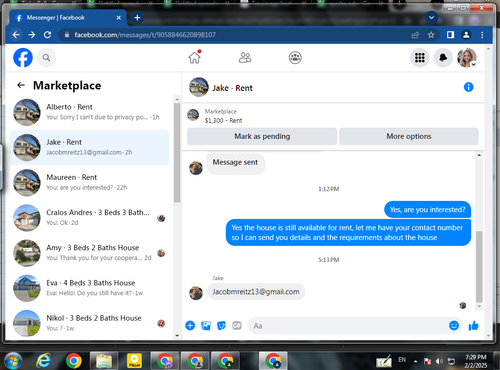Click the volume icon in system tray
The height and width of the screenshot is (370, 500).
pyautogui.click(x=439, y=361)
